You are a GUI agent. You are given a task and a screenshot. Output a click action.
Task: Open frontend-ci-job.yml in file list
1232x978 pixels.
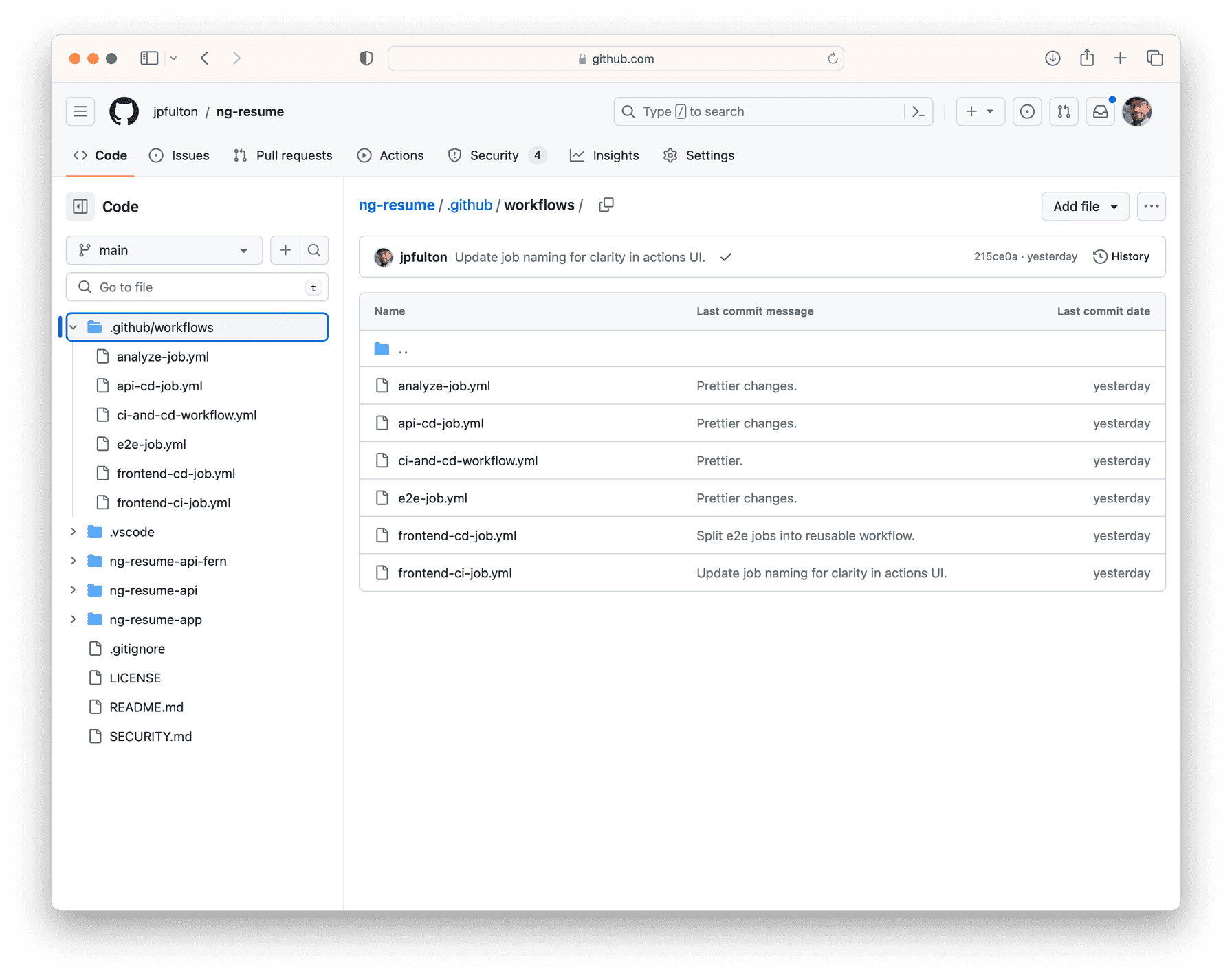tap(454, 573)
